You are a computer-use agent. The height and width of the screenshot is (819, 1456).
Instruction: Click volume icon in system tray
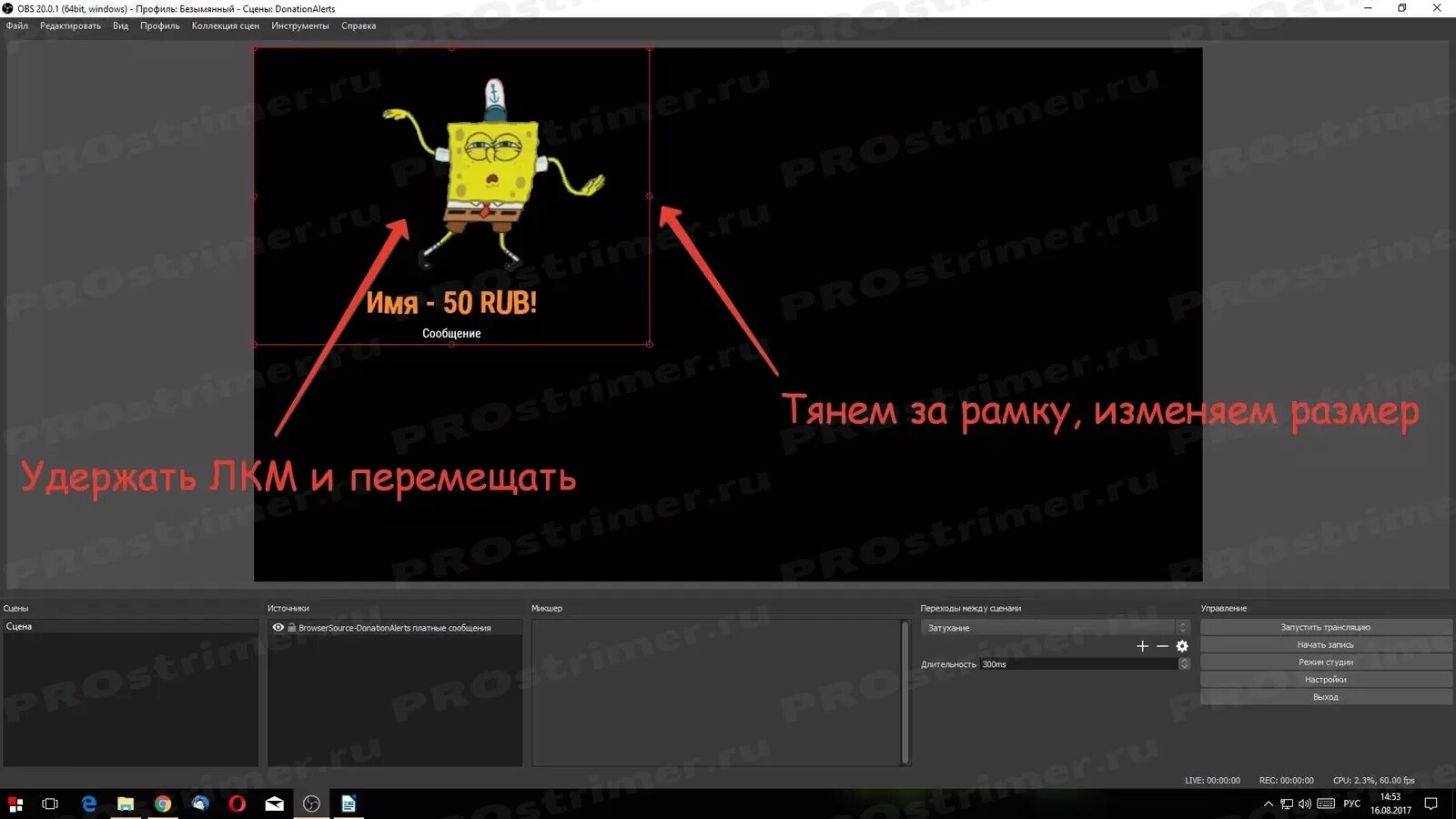[x=1305, y=804]
